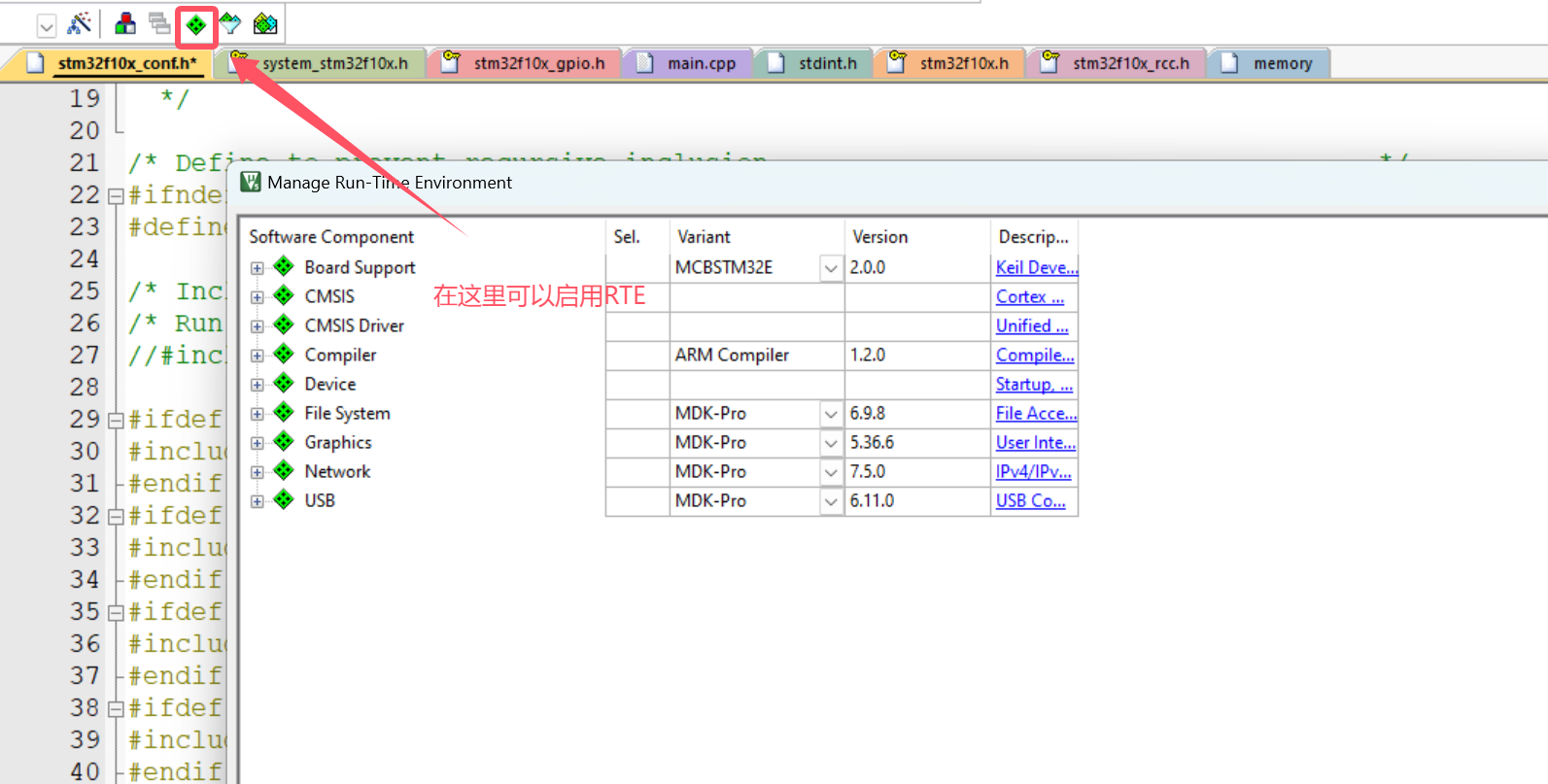Select the ARM Compiler variant cell
The width and height of the screenshot is (1548, 784).
[x=757, y=356]
